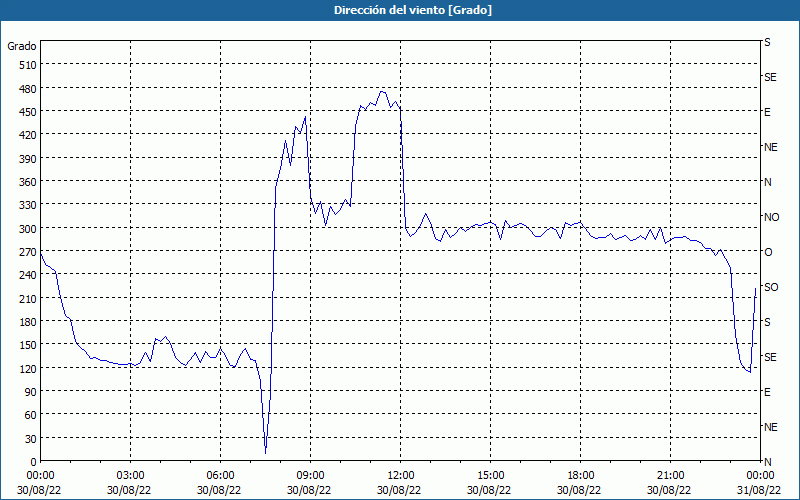The height and width of the screenshot is (500, 800).
Task: Click the 15:00 time axis label
Action: [490, 476]
